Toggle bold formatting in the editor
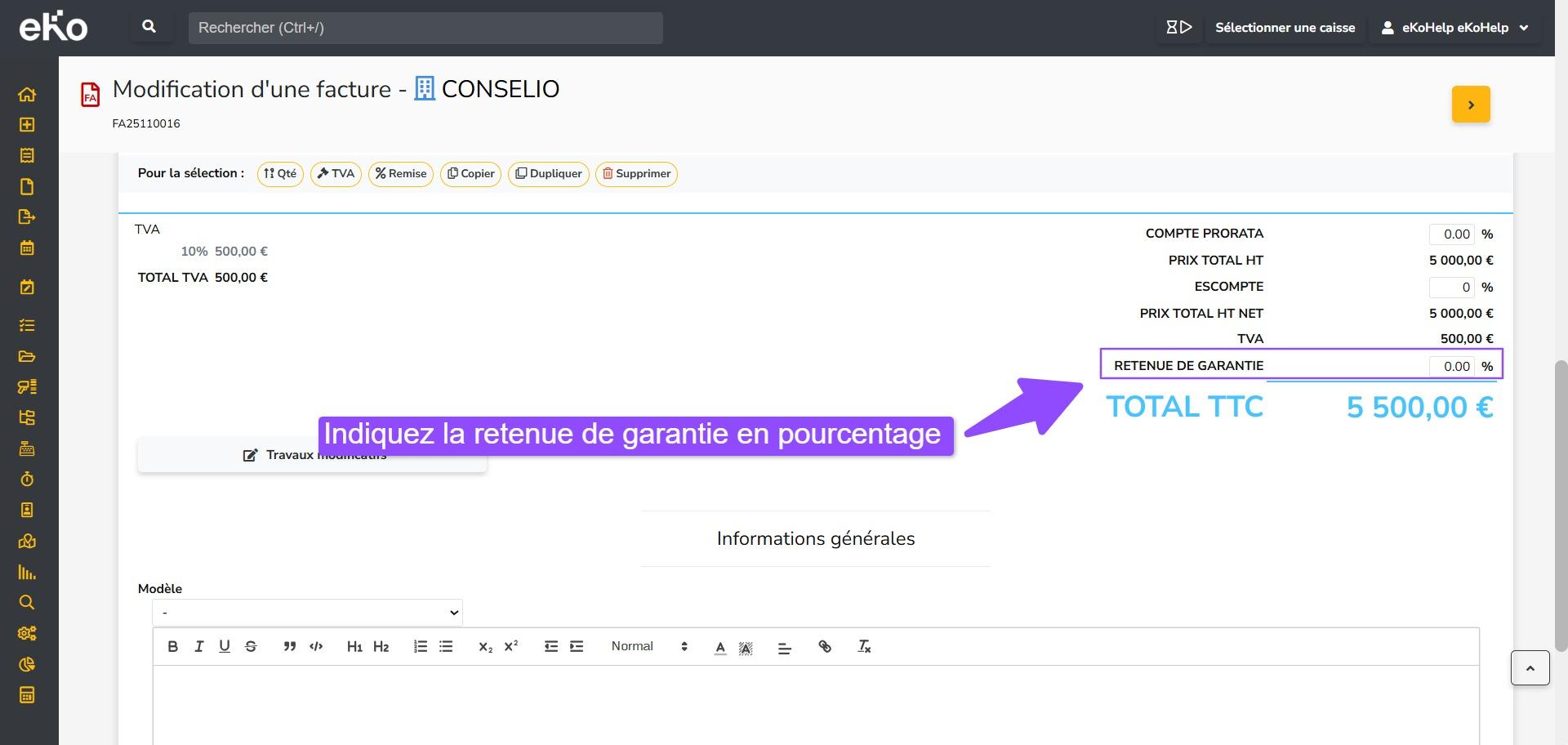The width and height of the screenshot is (1568, 745). (x=172, y=646)
